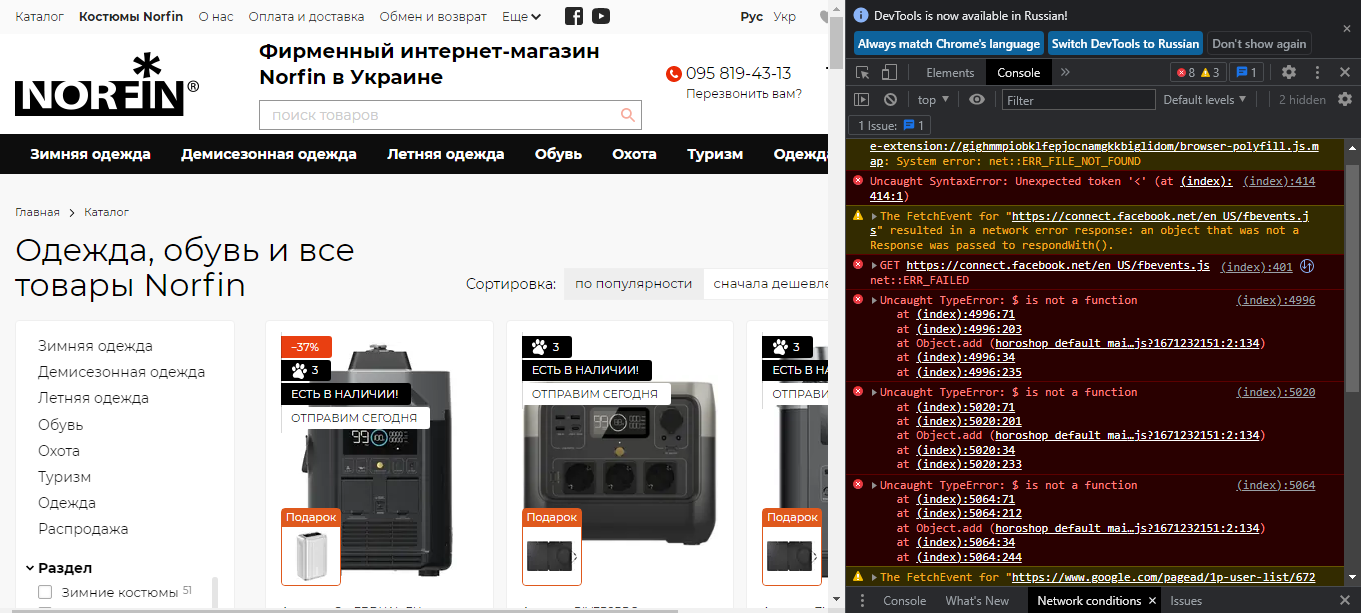Open the (index):414 source link
This screenshot has height=613, width=1361.
(1279, 181)
